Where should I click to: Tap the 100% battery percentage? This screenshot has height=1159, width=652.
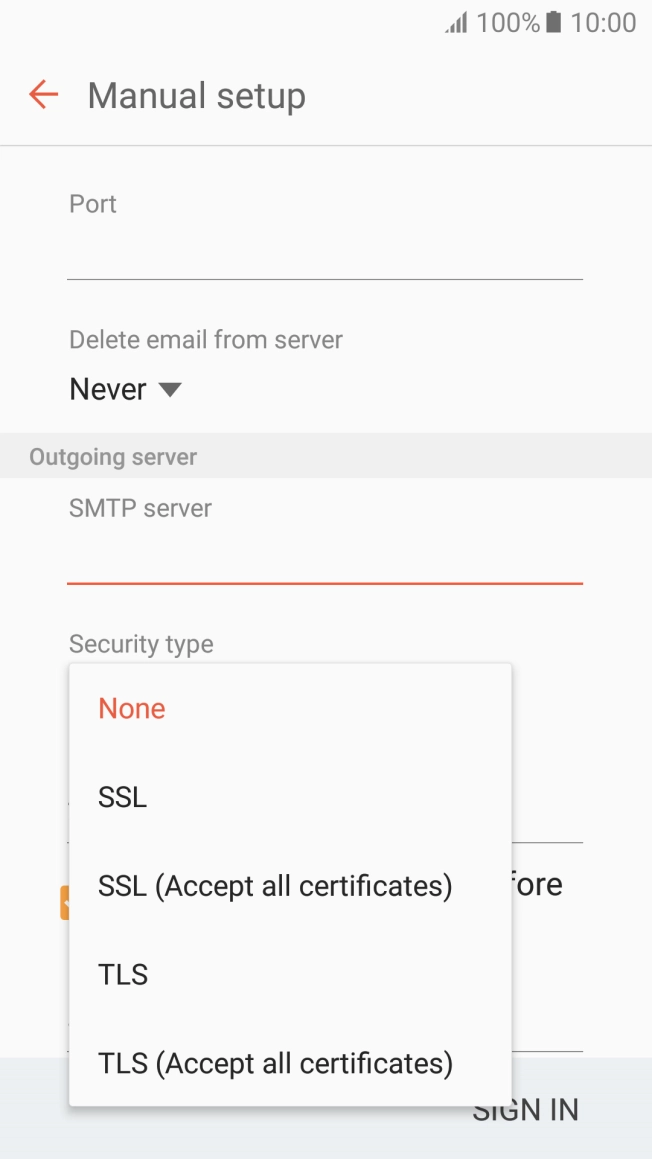pos(507,23)
